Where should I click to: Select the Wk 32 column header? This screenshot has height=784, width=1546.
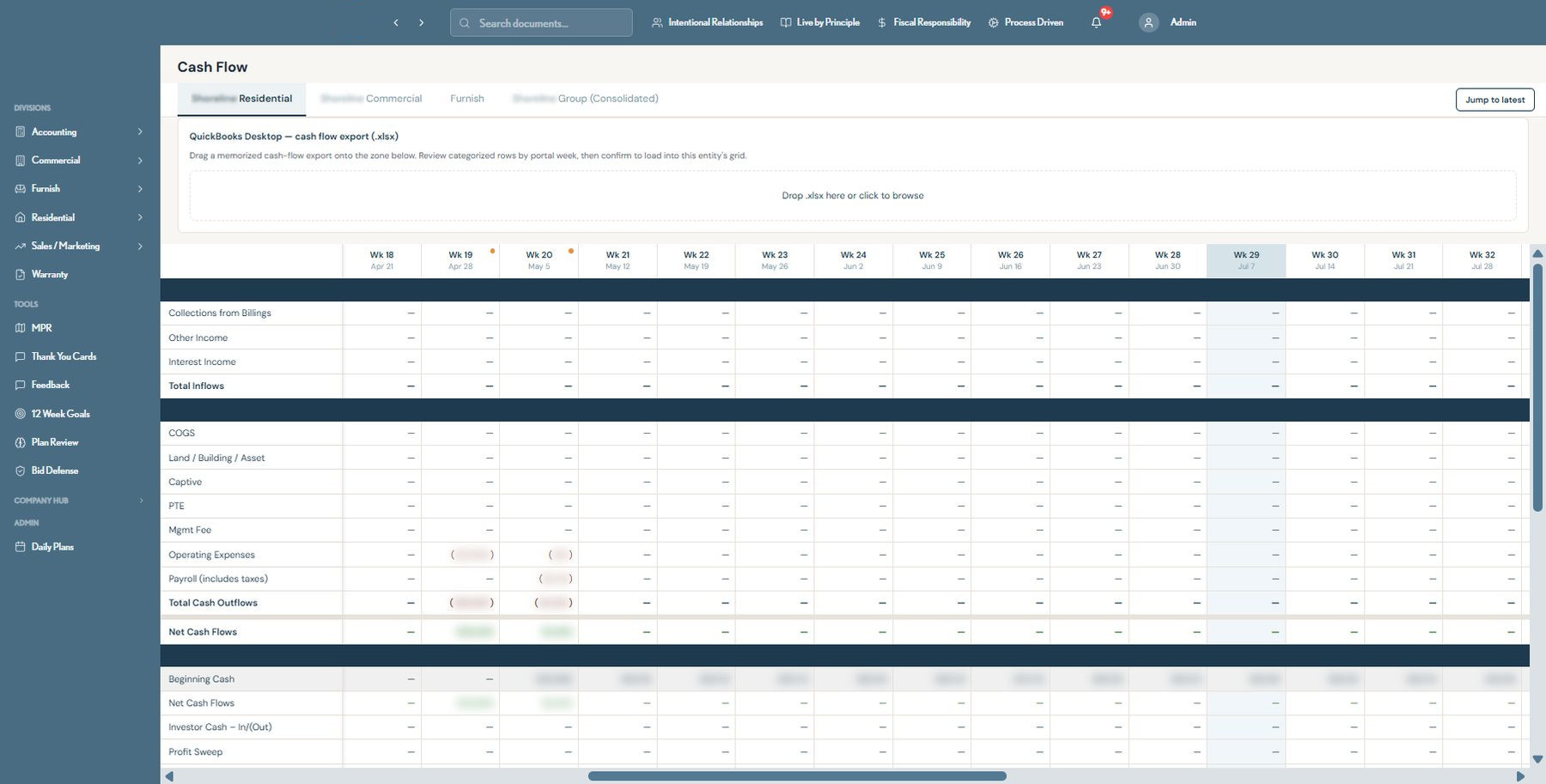(x=1482, y=260)
